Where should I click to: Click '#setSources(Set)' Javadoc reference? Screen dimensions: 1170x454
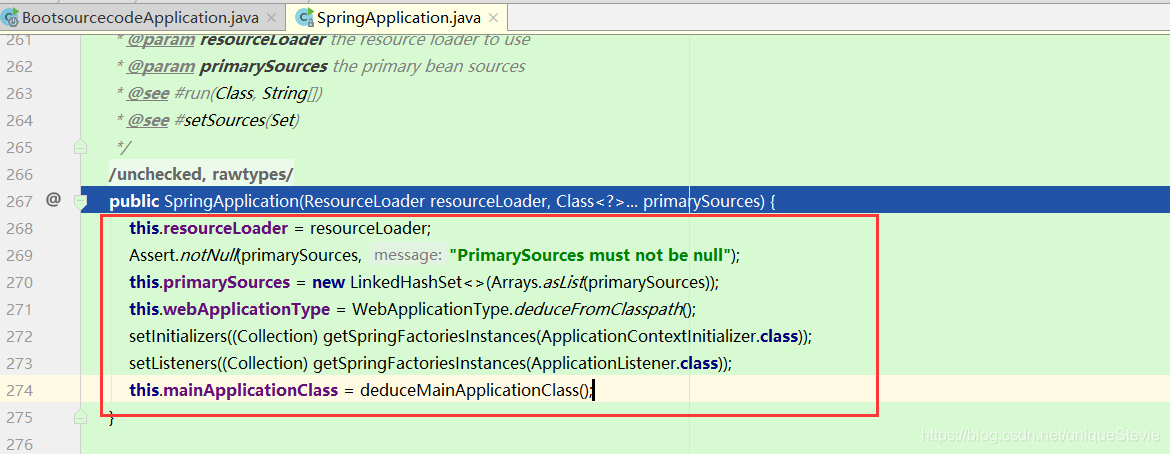tap(237, 120)
